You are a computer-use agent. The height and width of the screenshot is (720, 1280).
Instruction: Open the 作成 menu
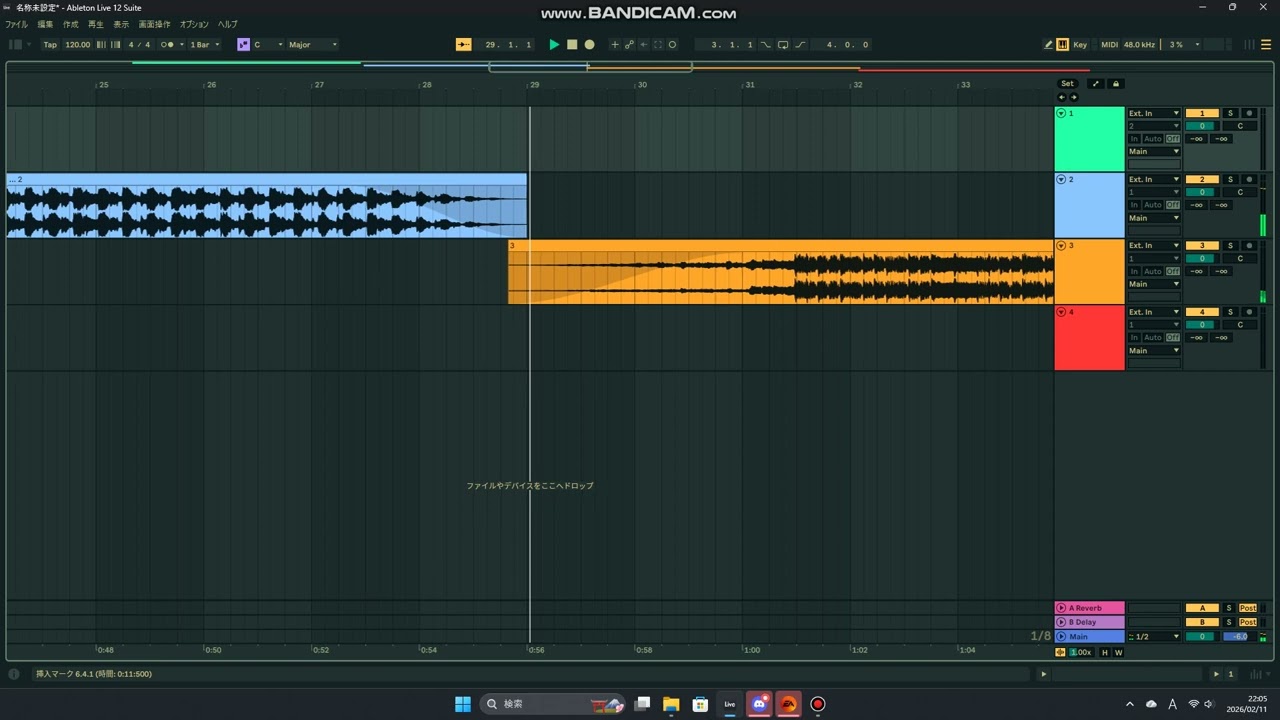point(70,24)
